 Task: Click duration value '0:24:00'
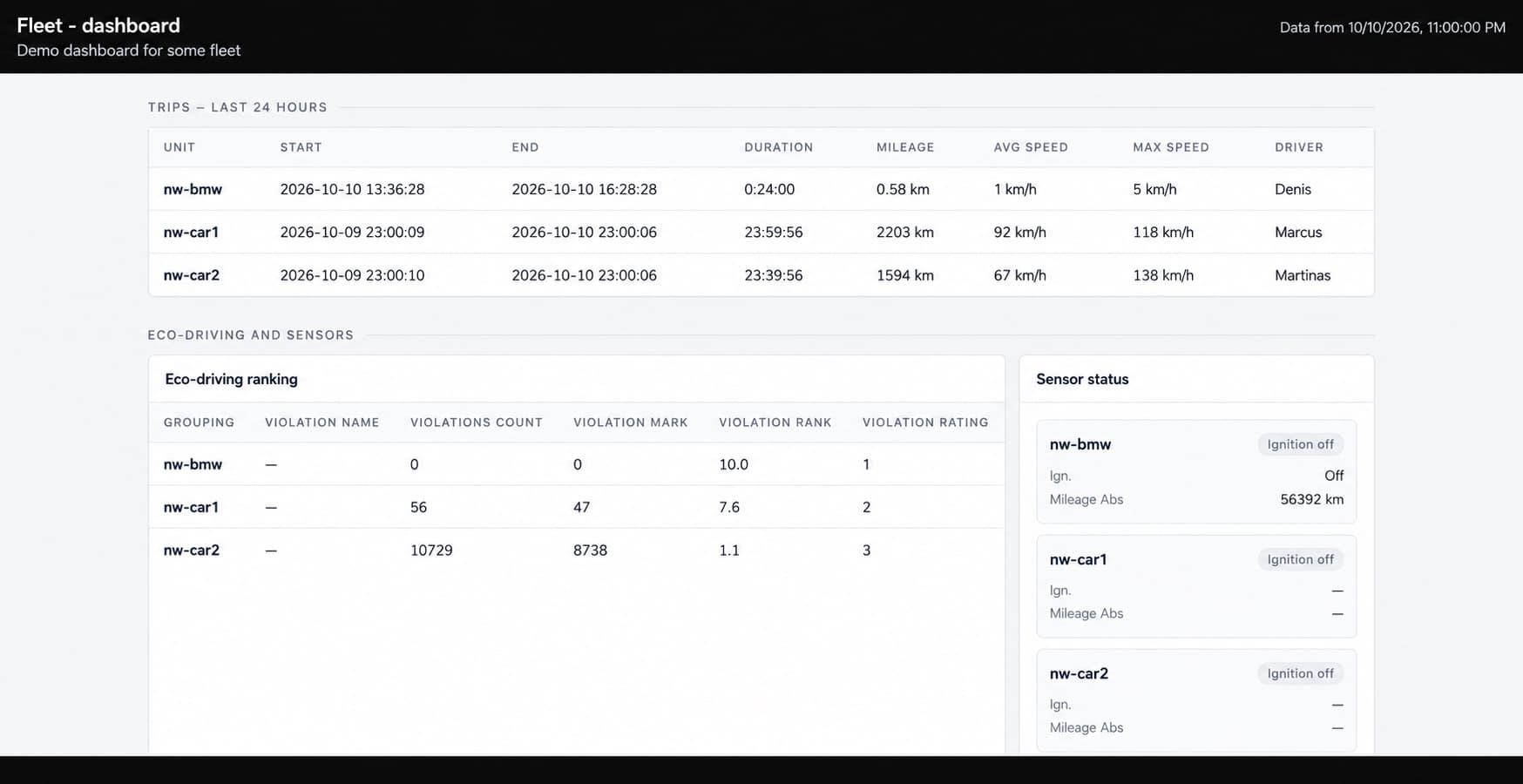tap(769, 189)
